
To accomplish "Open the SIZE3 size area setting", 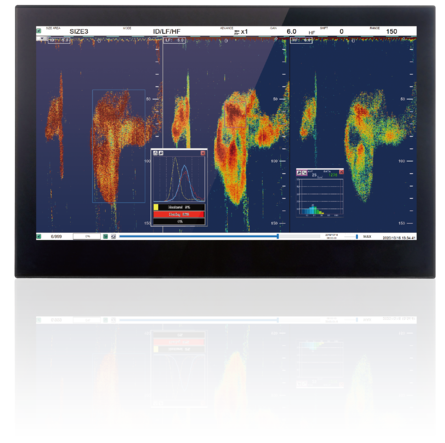I will (79, 32).
